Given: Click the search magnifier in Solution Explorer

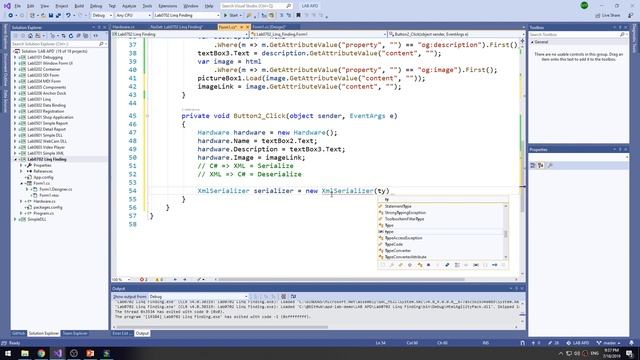Looking at the screenshot, I should point(101,44).
